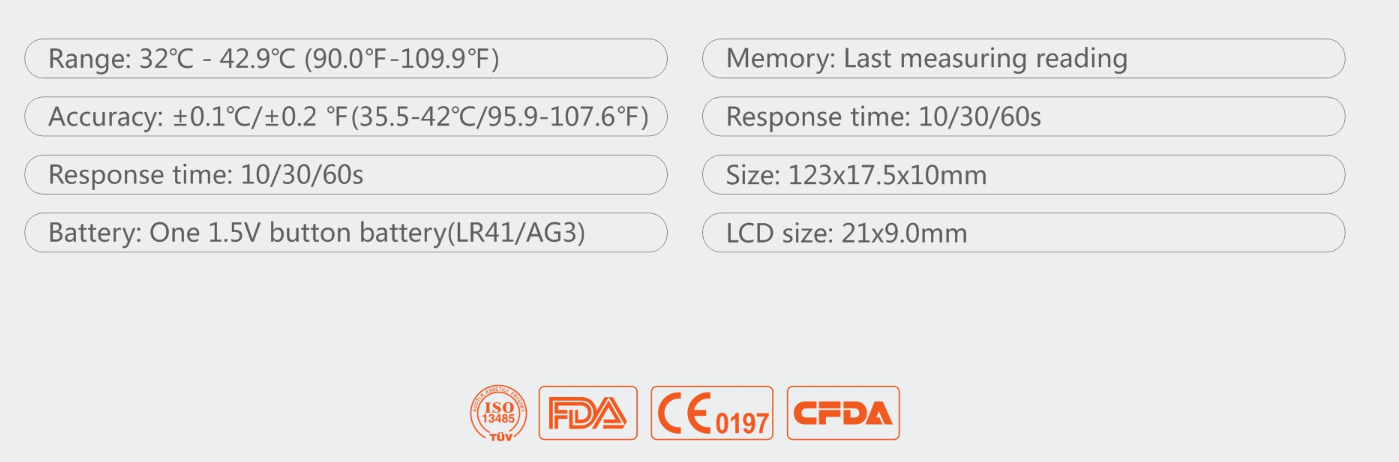Click the 0197 number beside CE
Screen dimensions: 1399x462
click(743, 423)
